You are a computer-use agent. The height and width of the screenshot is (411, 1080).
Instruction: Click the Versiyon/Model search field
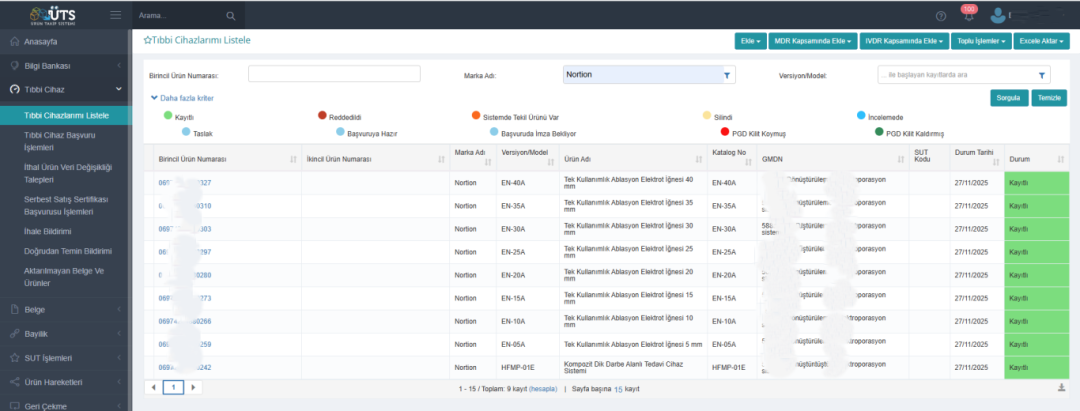[964, 75]
